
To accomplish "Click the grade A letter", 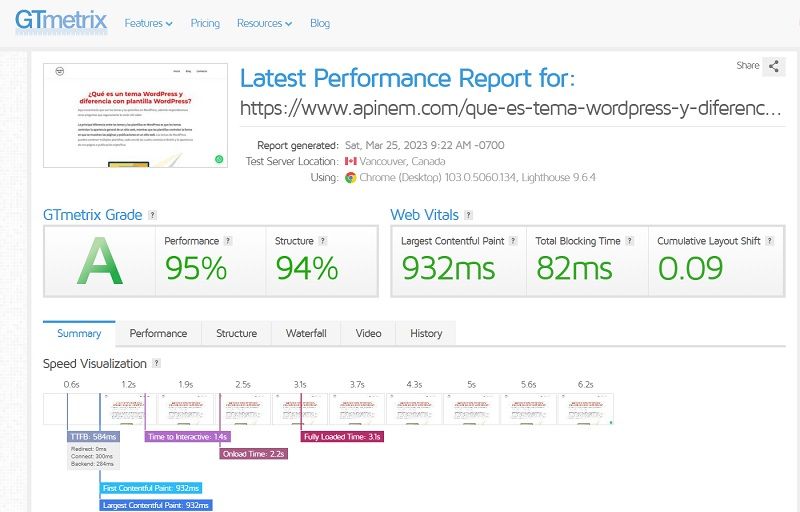I will [99, 262].
